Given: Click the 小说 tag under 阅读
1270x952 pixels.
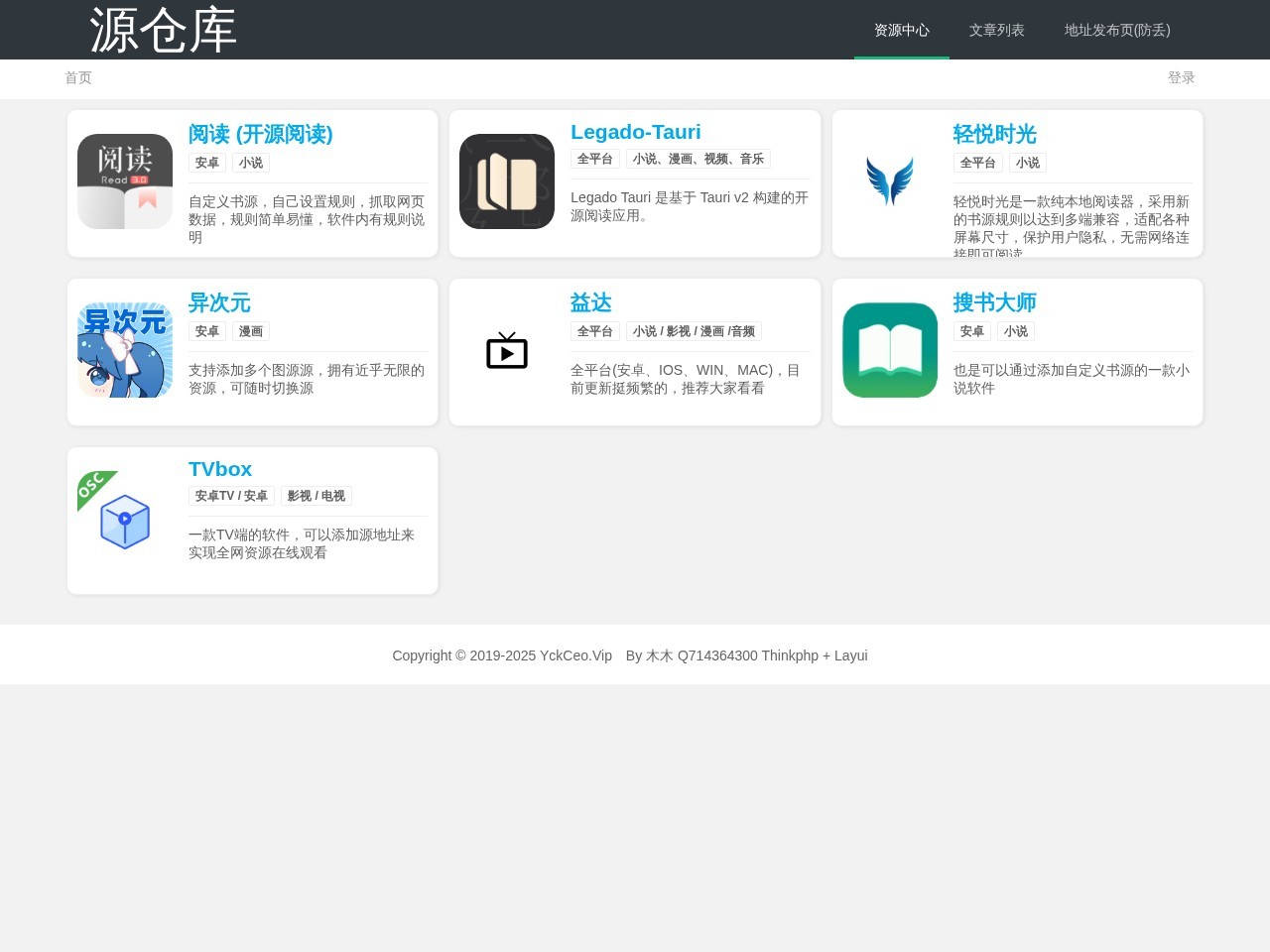Looking at the screenshot, I should 251,163.
